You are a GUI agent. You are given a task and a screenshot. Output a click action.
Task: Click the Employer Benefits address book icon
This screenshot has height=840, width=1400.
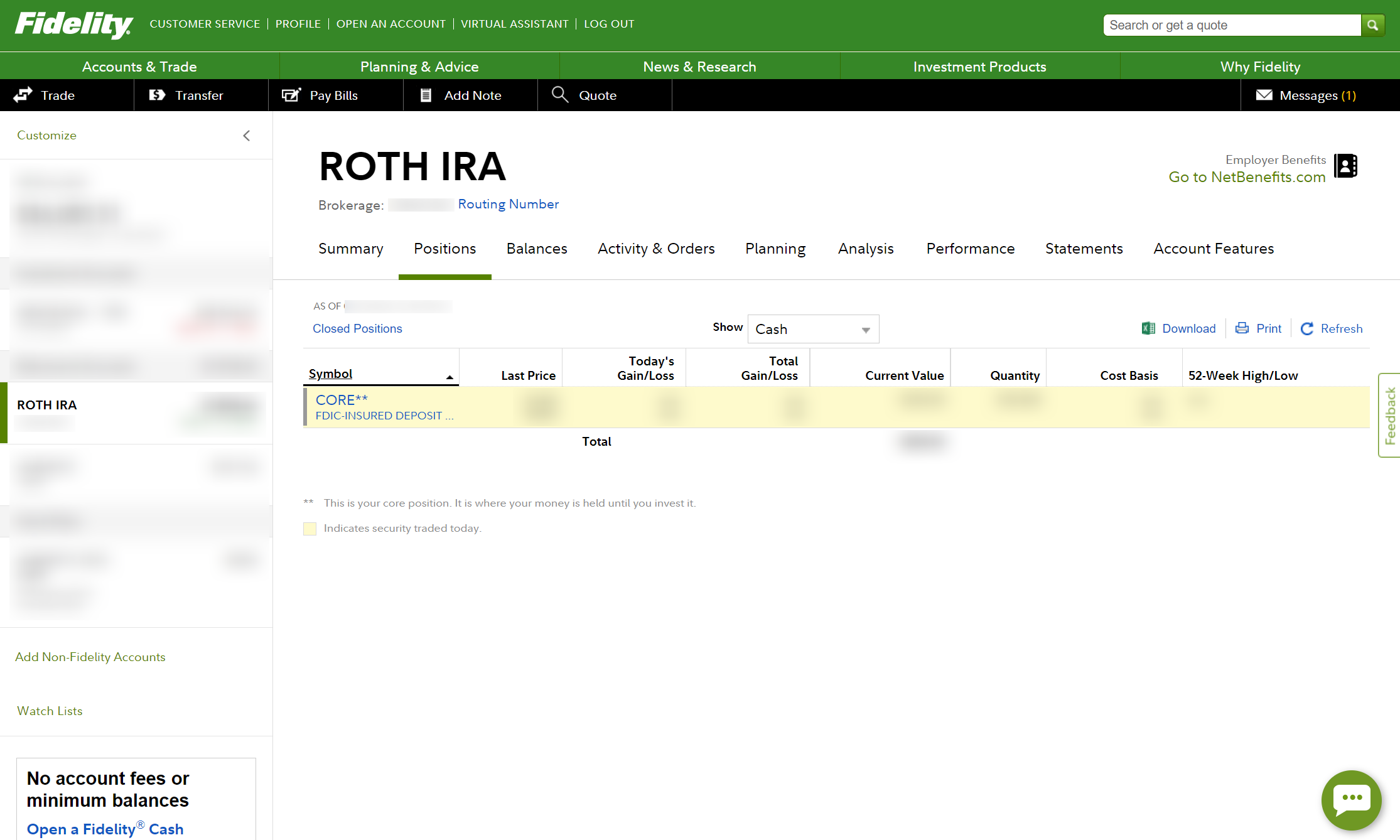(1345, 166)
